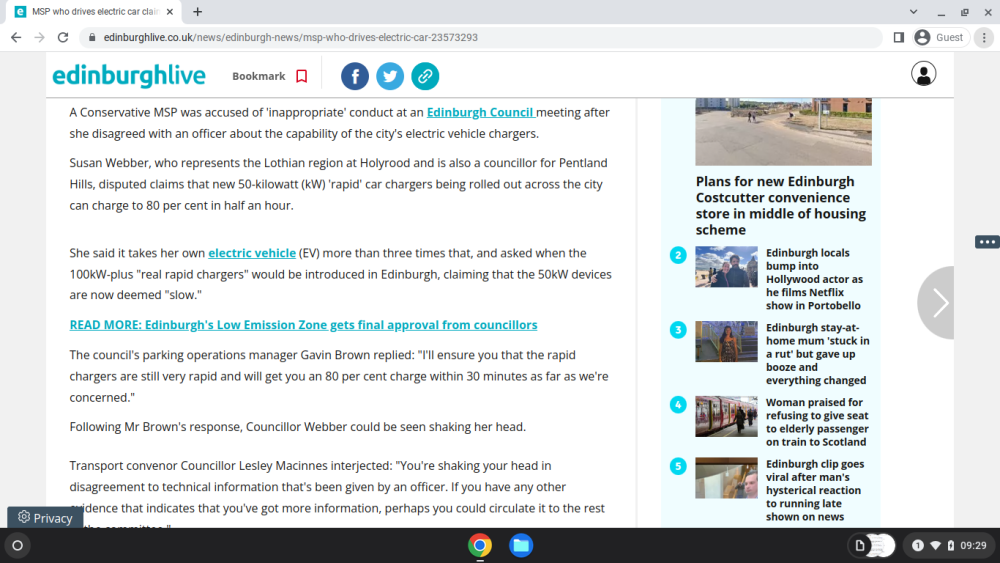The image size is (1000, 563).
Task: Close the MSP article tab
Action: coord(170,11)
